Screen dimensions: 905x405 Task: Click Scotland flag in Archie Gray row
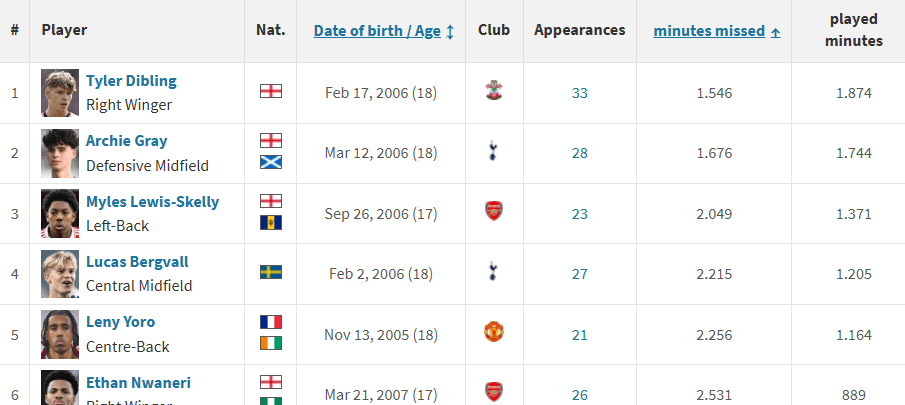pyautogui.click(x=270, y=162)
